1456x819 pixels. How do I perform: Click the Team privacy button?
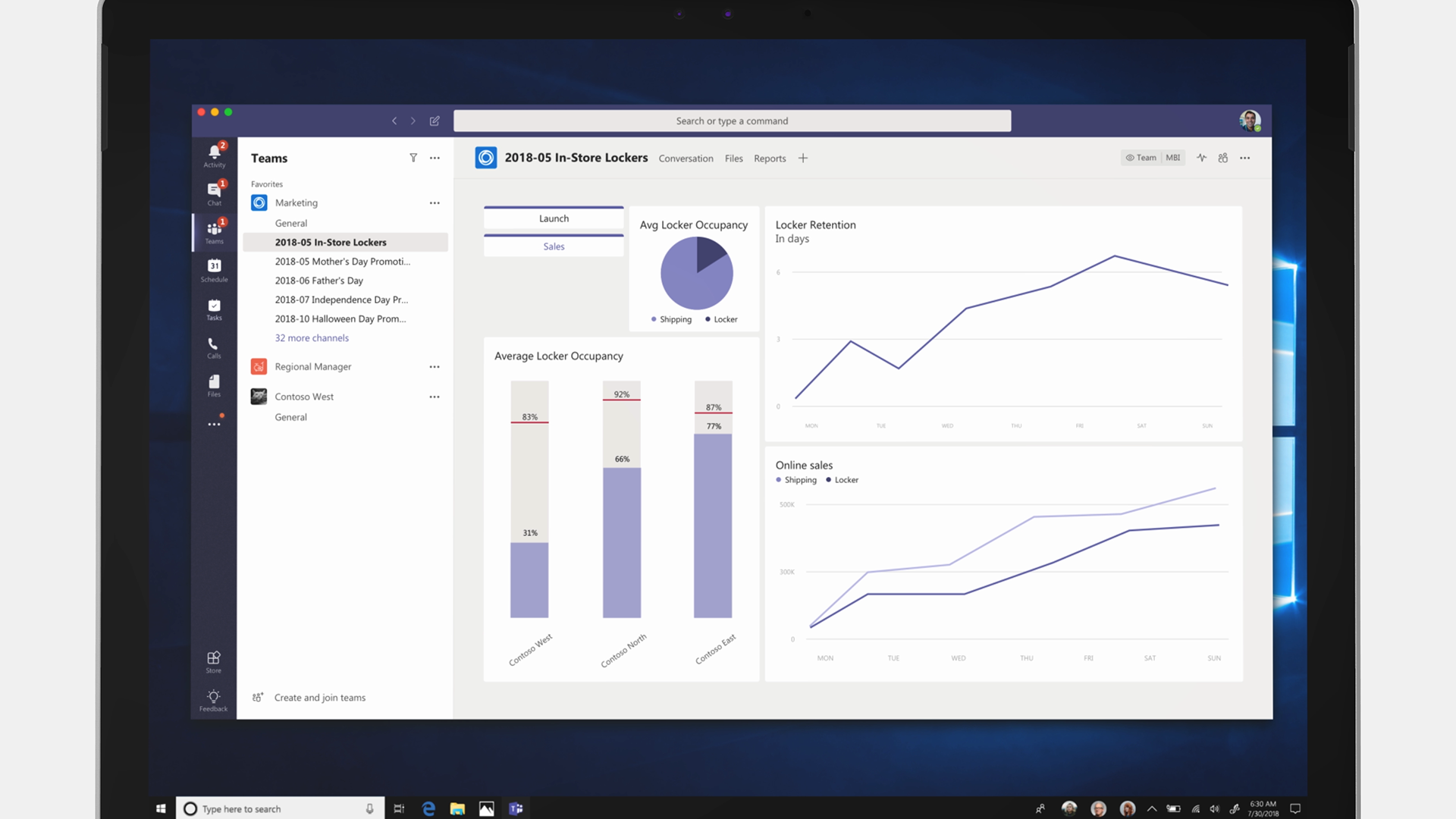pyautogui.click(x=1141, y=158)
